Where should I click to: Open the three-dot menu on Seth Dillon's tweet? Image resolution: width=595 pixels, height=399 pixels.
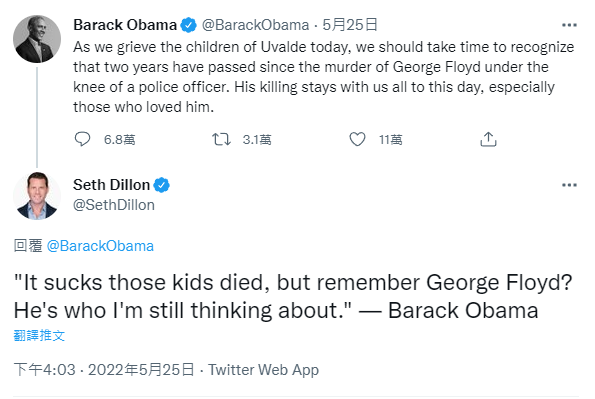click(569, 185)
